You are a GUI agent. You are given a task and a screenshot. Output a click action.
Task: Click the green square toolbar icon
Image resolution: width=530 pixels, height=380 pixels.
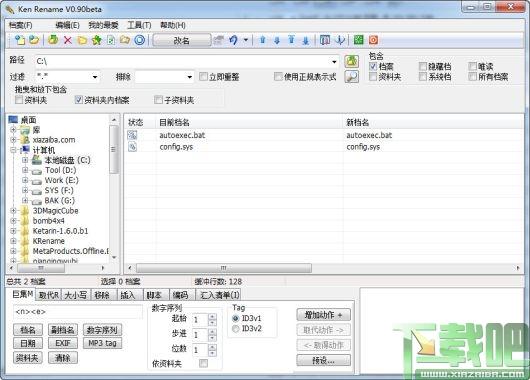(x=358, y=40)
